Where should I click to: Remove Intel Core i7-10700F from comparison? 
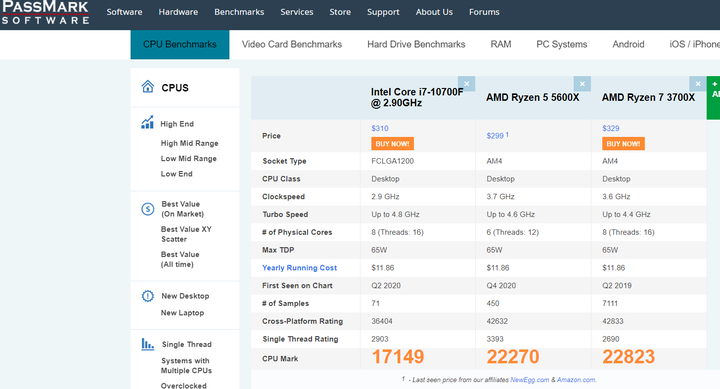tap(467, 84)
